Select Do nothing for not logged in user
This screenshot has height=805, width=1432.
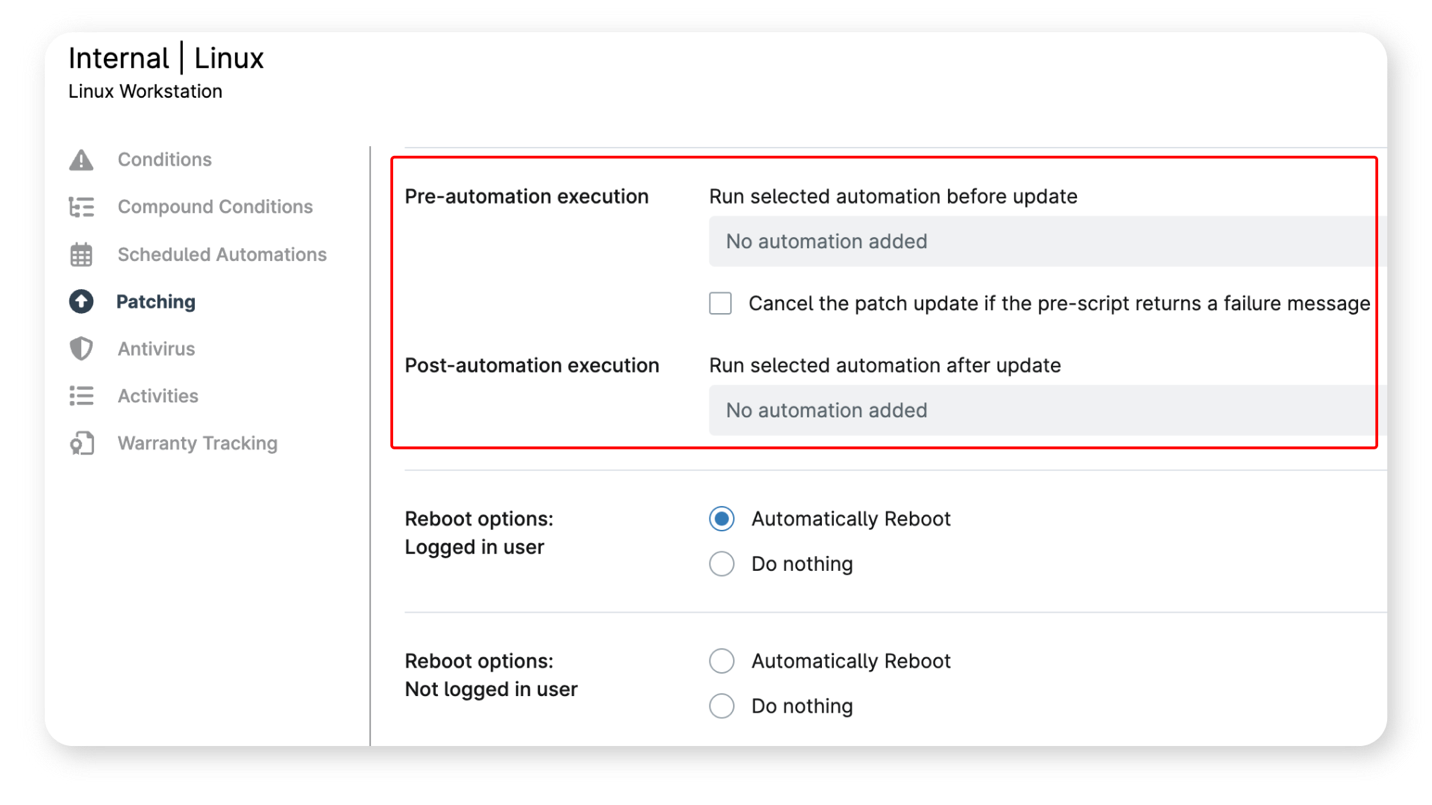click(x=722, y=705)
